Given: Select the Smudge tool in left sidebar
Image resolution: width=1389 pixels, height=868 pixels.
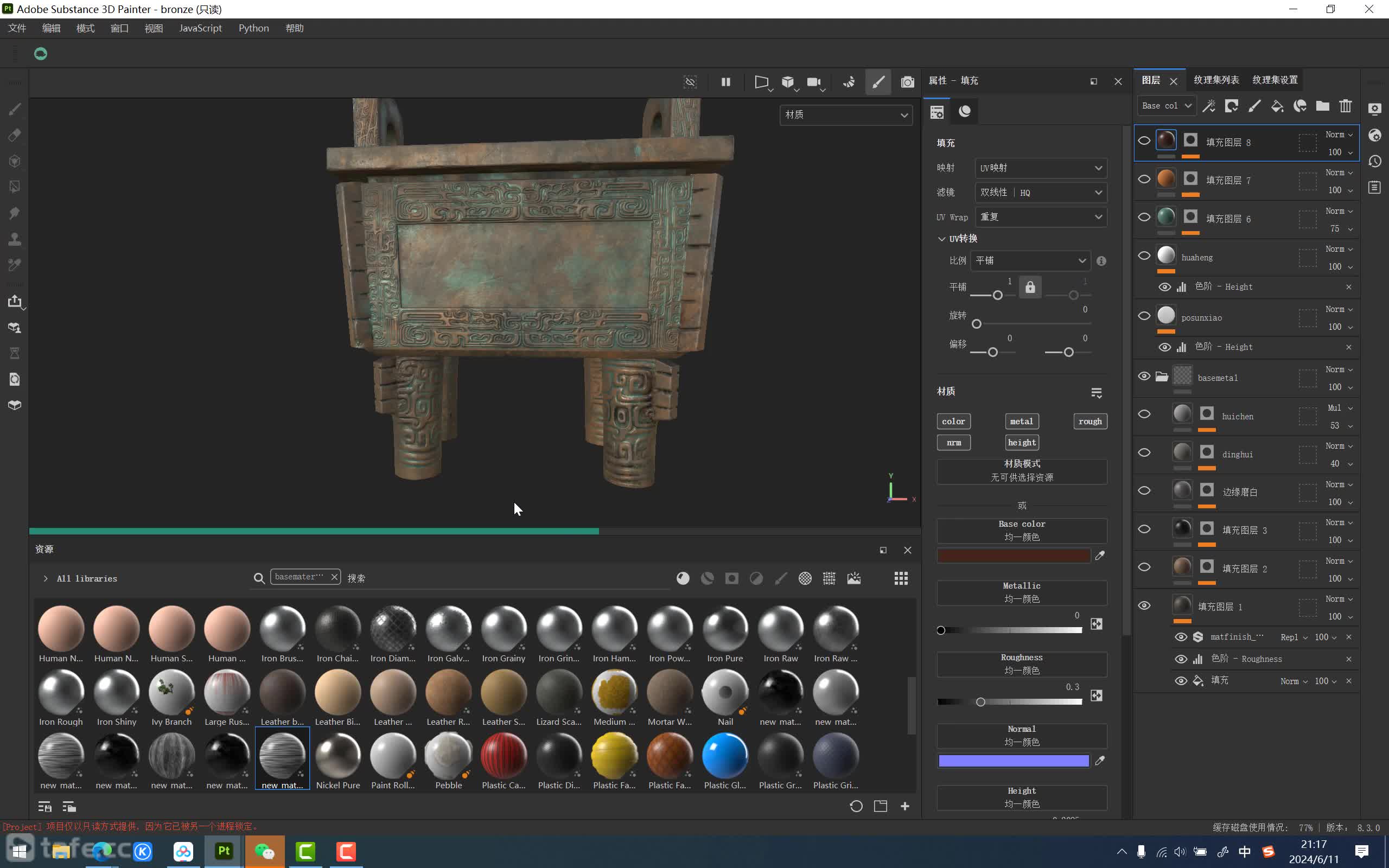Looking at the screenshot, I should click(15, 213).
